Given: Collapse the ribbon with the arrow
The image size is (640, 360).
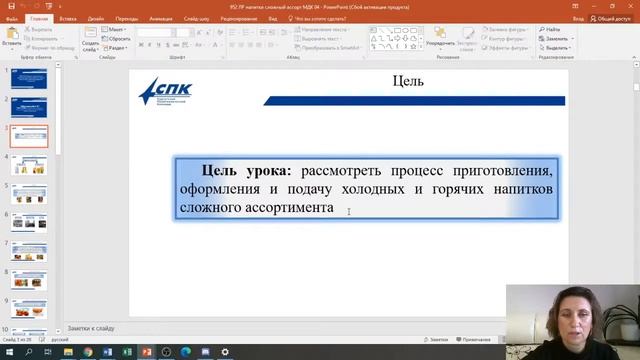Looking at the screenshot, I should coord(634,58).
